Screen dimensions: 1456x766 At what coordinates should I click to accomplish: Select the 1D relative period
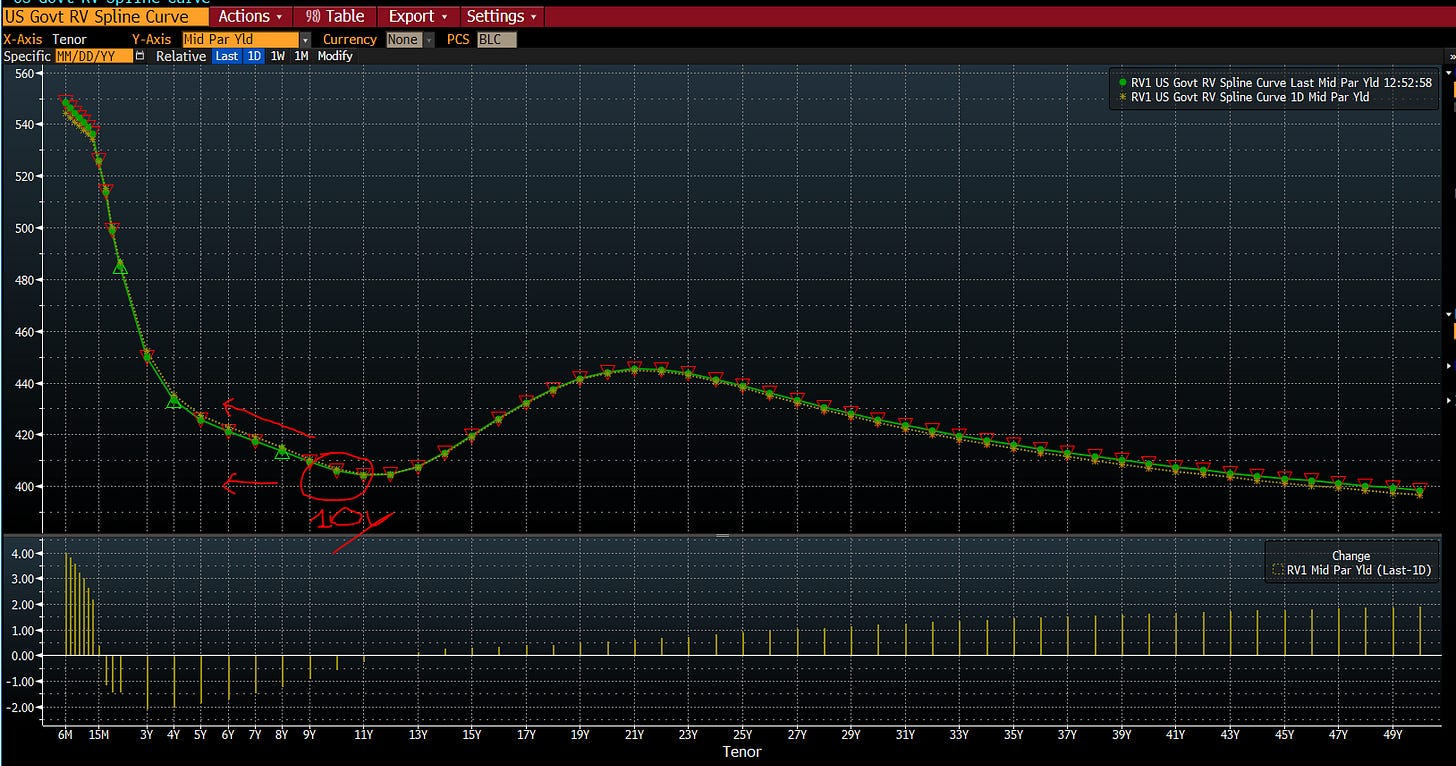point(254,56)
